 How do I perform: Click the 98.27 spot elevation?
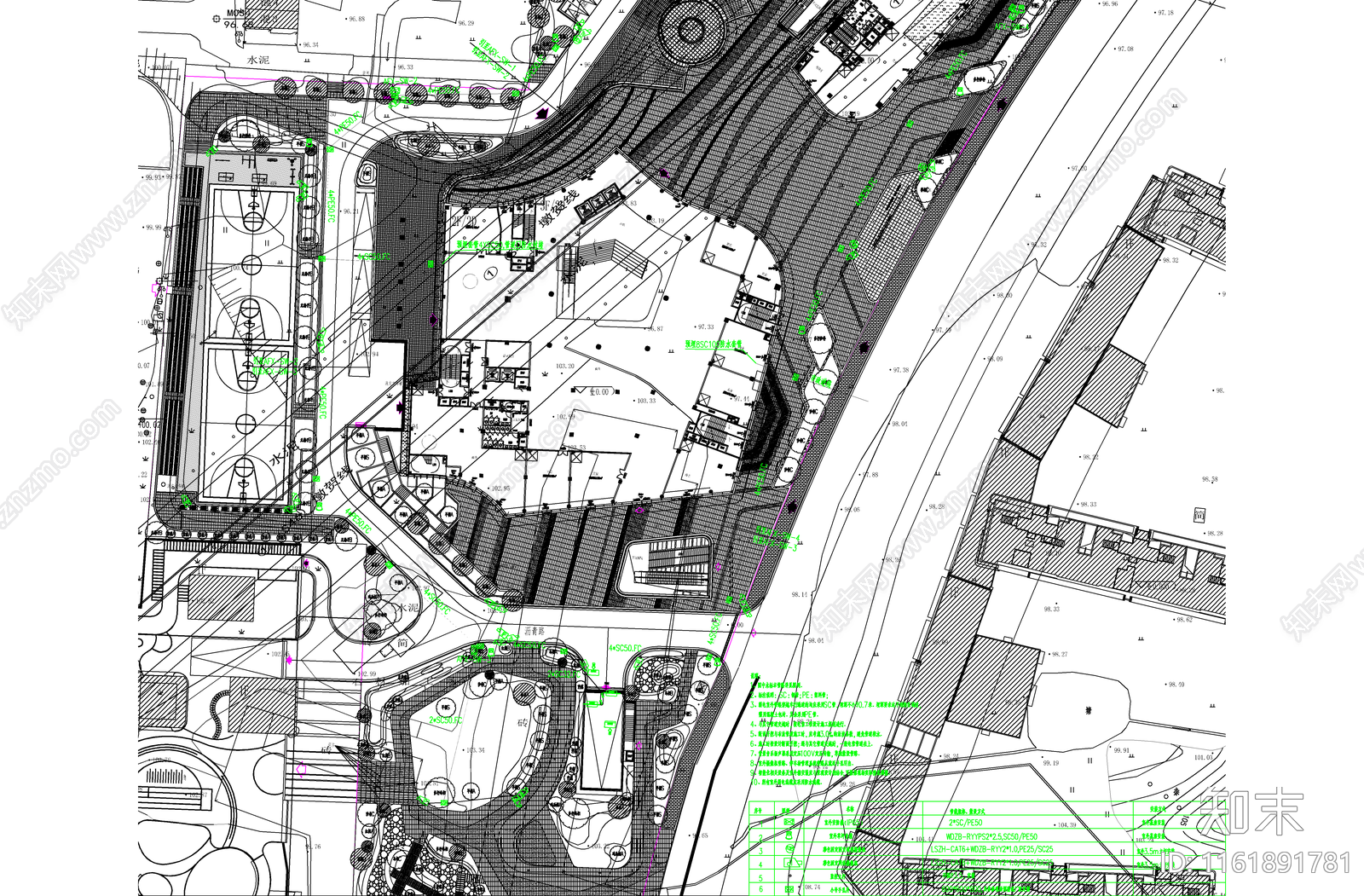coord(1060,654)
